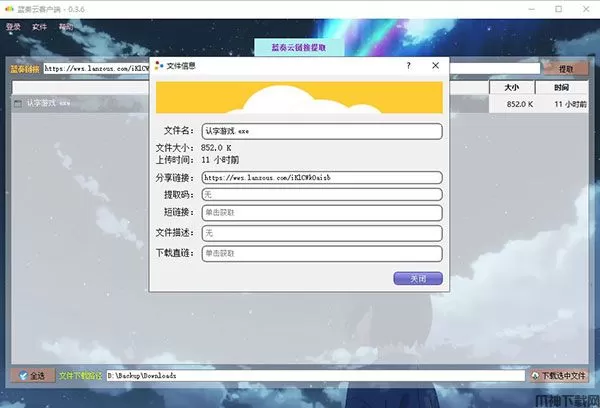
Task: Open the 帮助 menu
Action: [x=65, y=27]
